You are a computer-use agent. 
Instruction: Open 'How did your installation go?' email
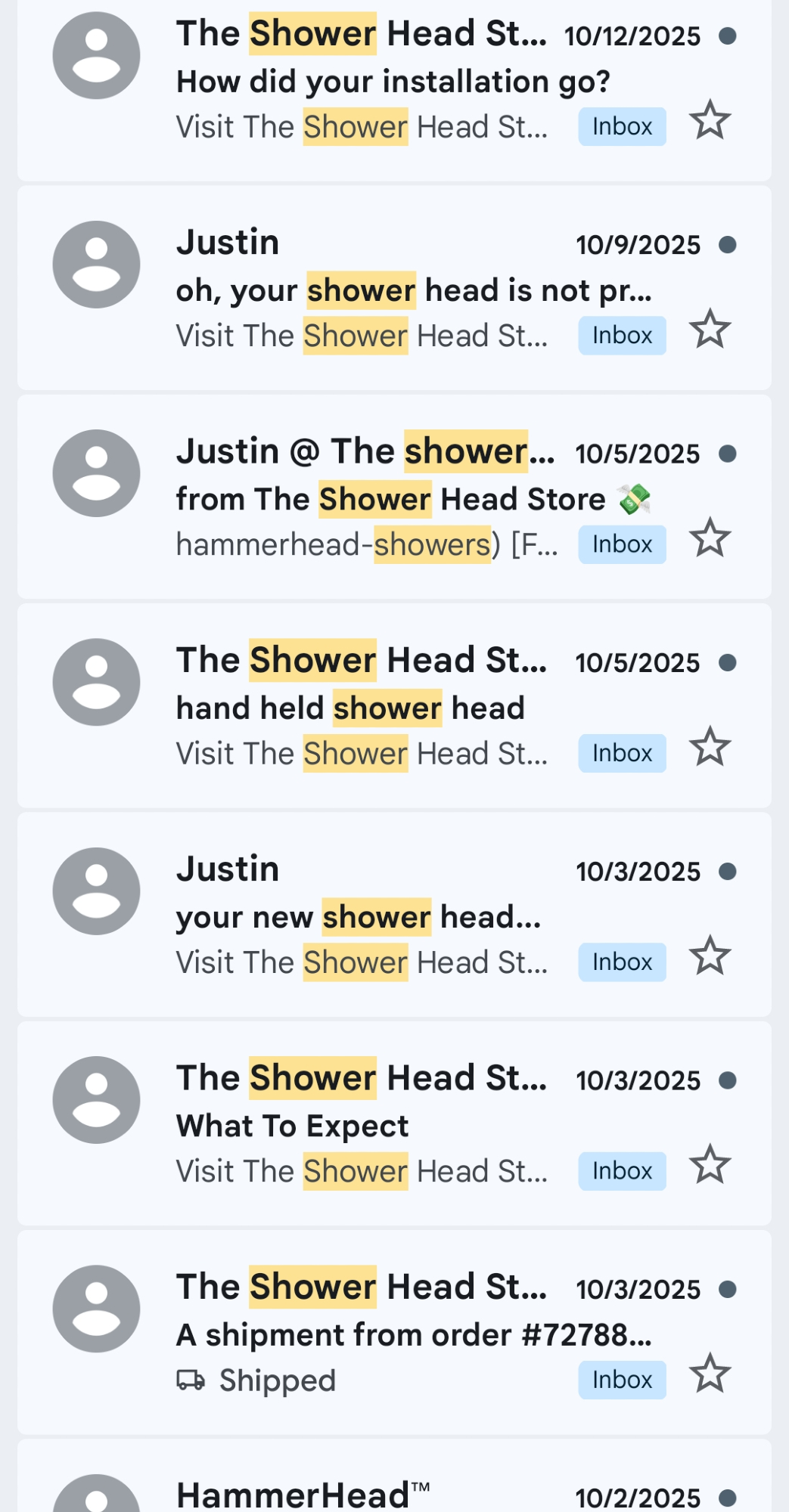pyautogui.click(x=393, y=82)
